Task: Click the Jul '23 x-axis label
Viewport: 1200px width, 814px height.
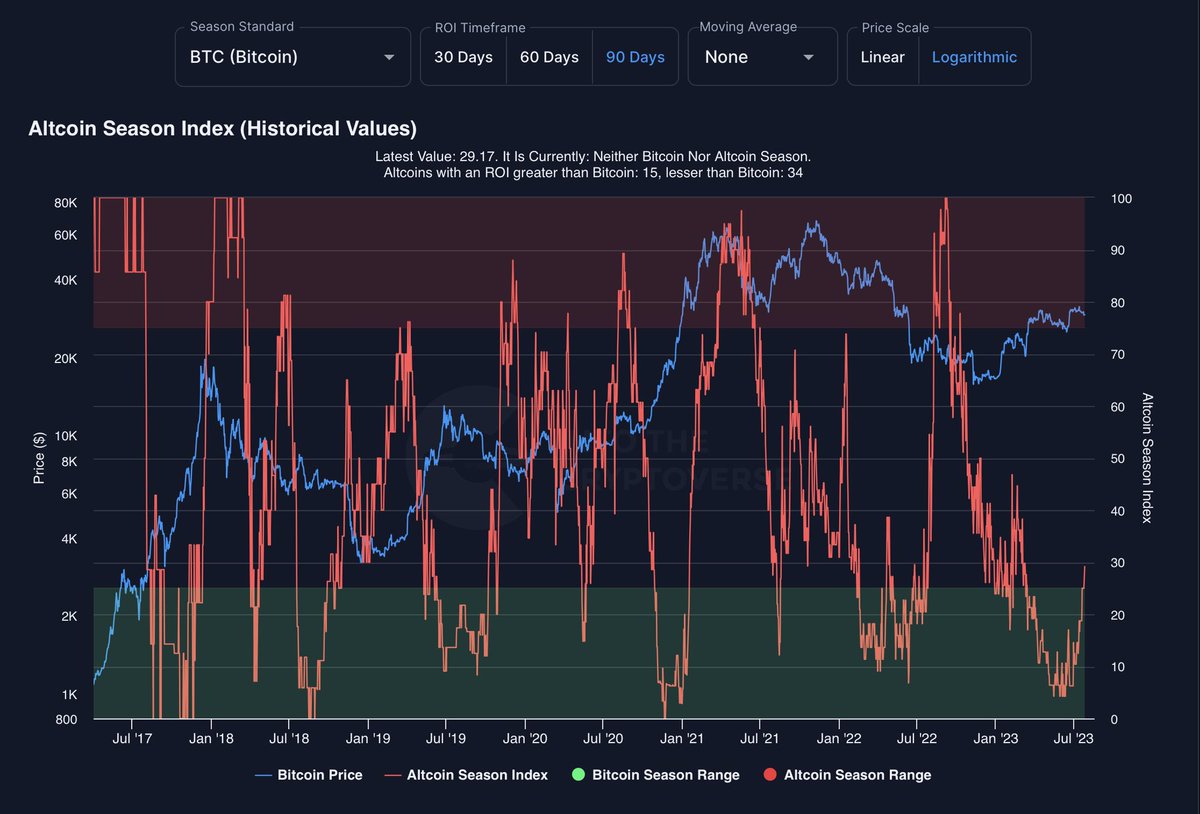Action: coord(1073,739)
